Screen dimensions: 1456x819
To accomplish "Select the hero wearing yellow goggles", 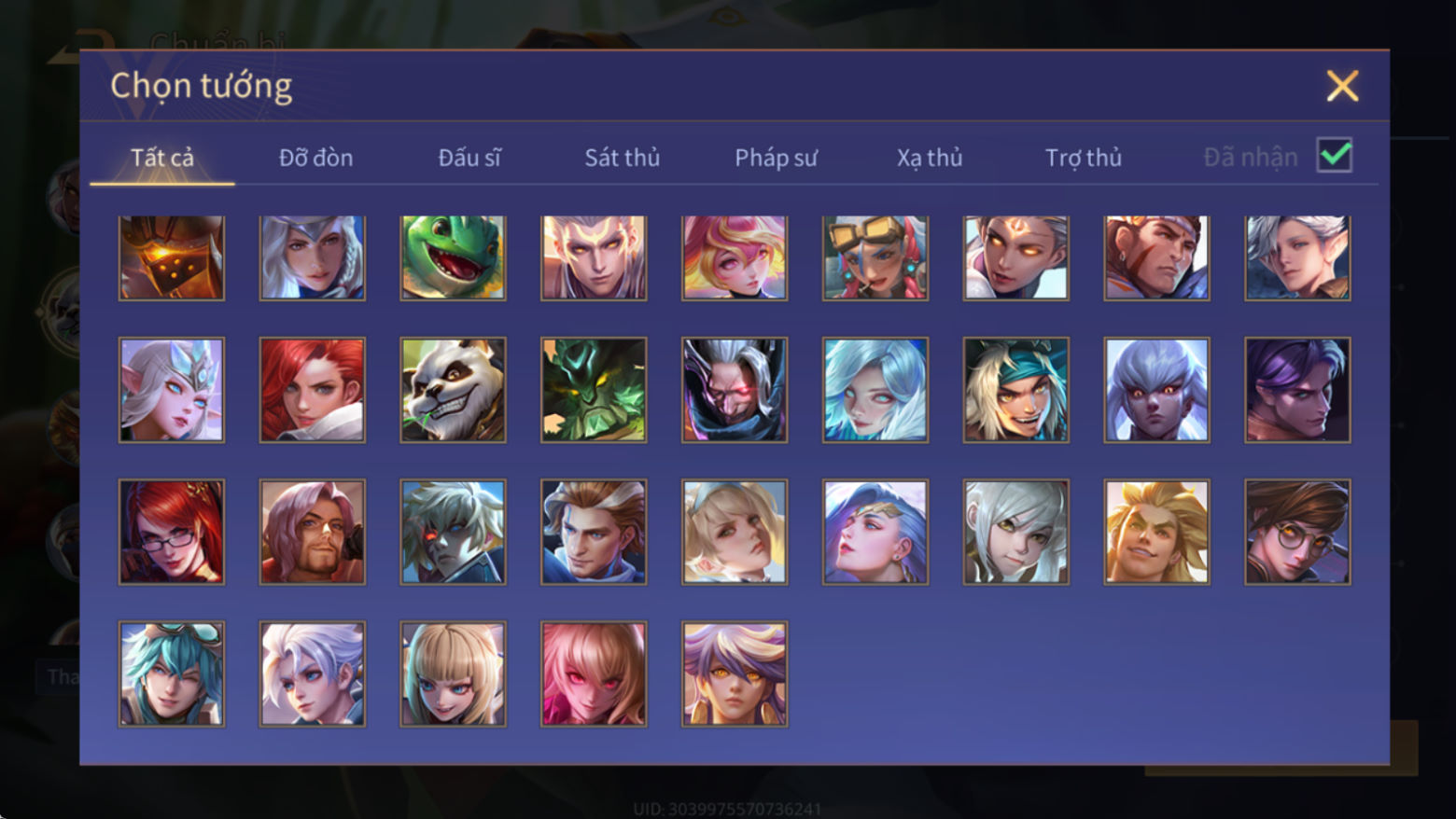I will [x=875, y=257].
